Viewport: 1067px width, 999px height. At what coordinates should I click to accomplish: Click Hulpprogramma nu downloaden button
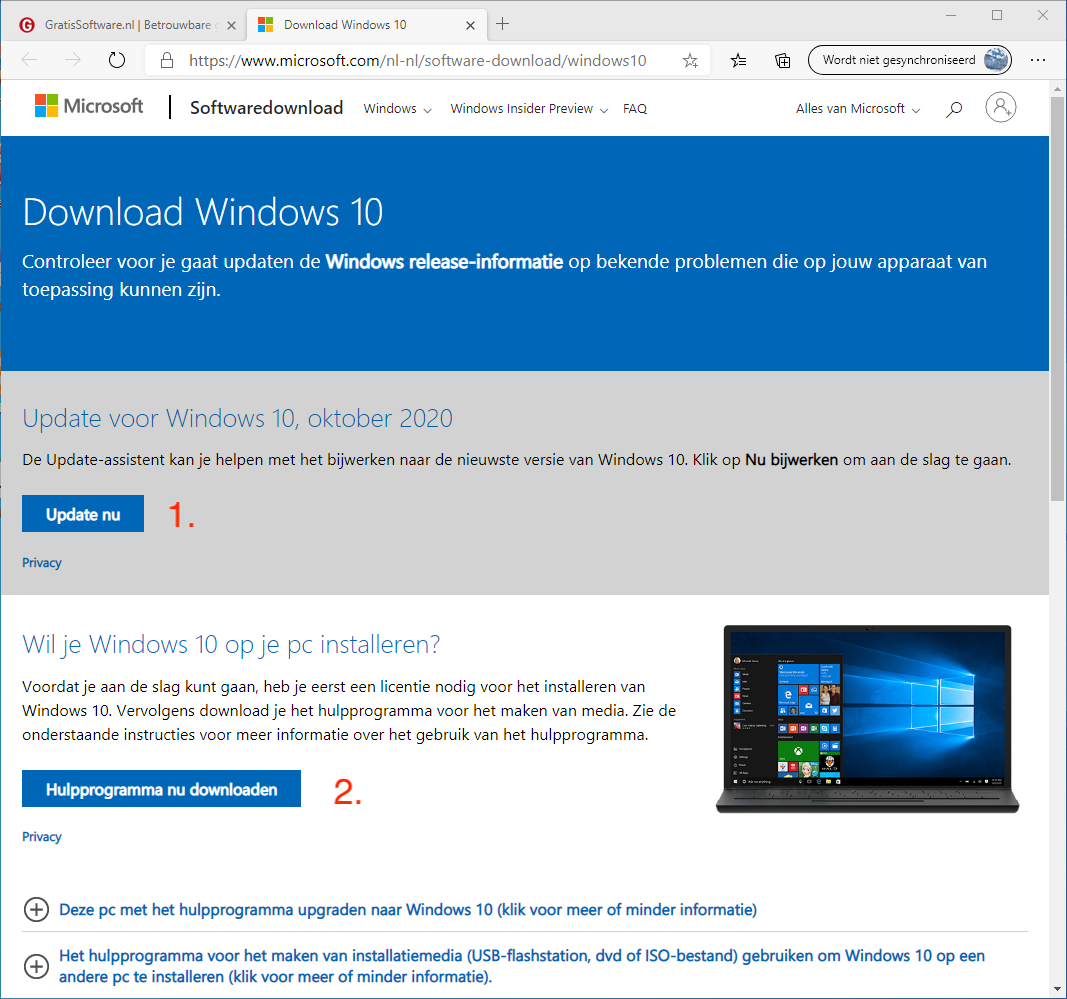pyautogui.click(x=161, y=789)
